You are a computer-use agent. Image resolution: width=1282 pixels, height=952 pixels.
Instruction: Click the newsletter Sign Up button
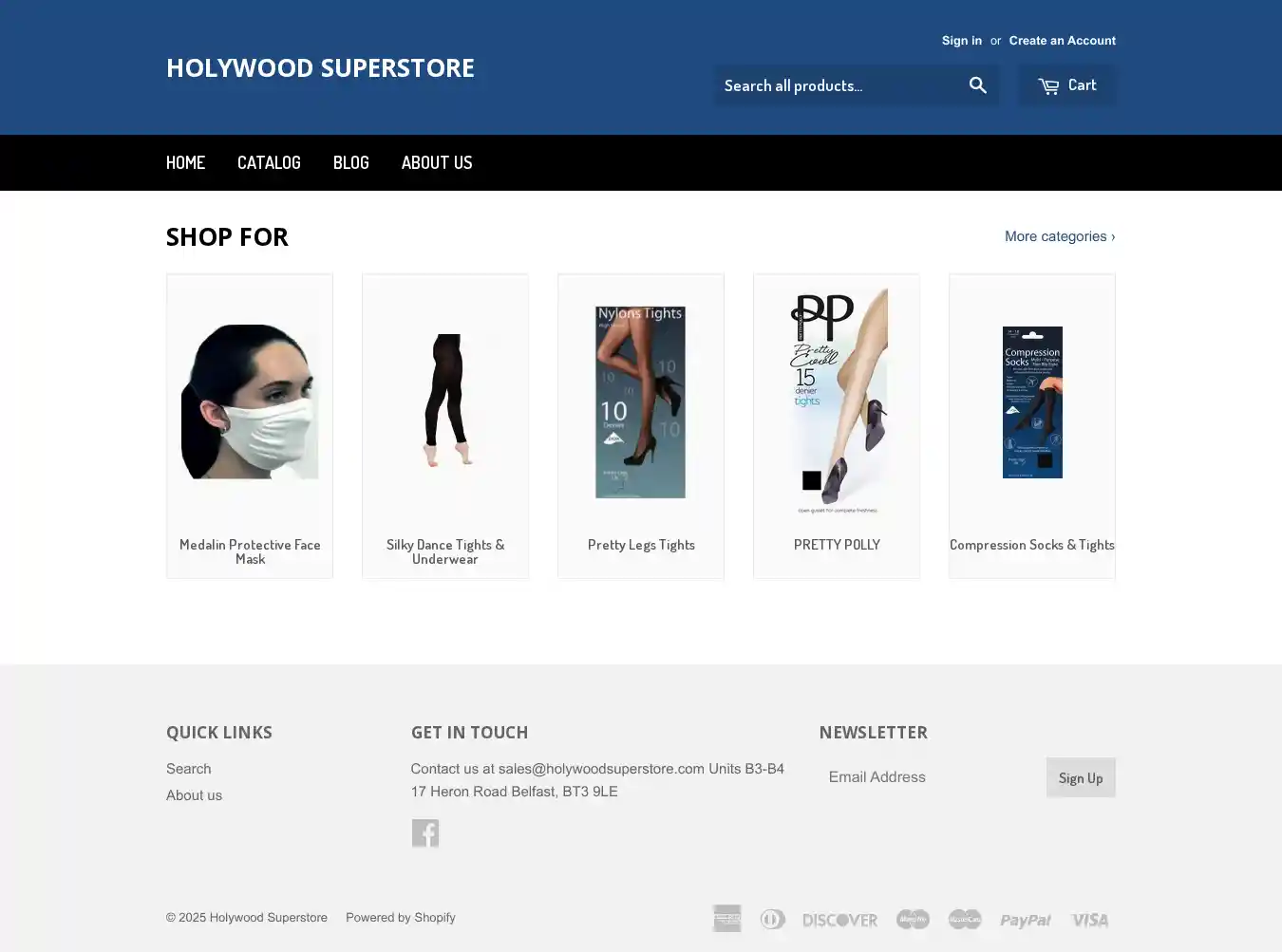[x=1081, y=777]
